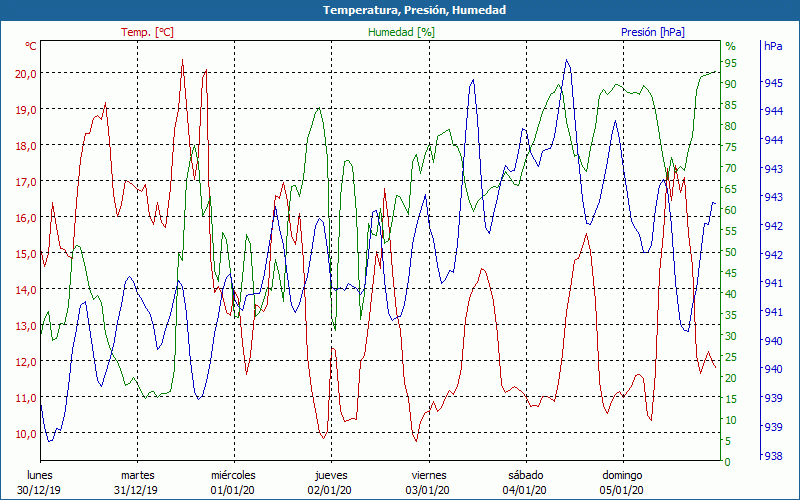Image resolution: width=800 pixels, height=500 pixels.
Task: Click the "16,0" temperature axis value
Action: tap(27, 217)
